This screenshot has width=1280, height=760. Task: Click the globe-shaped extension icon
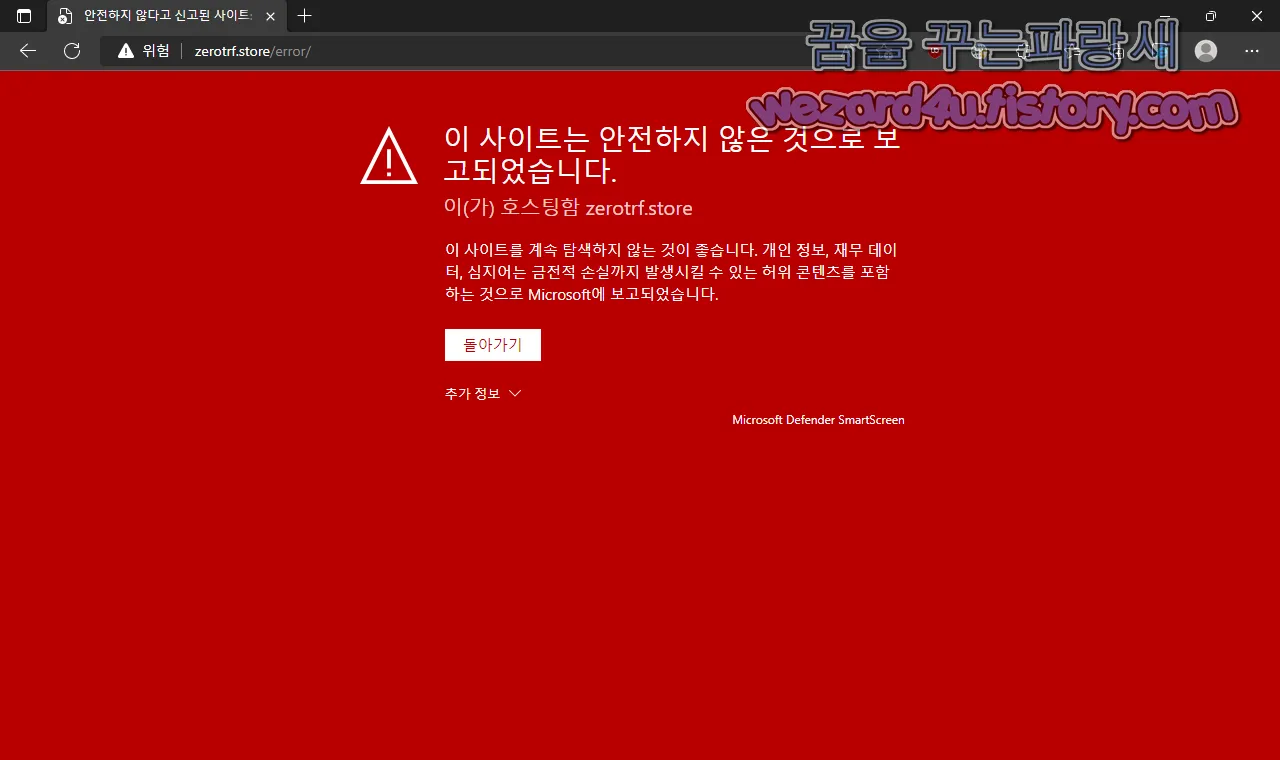point(979,51)
